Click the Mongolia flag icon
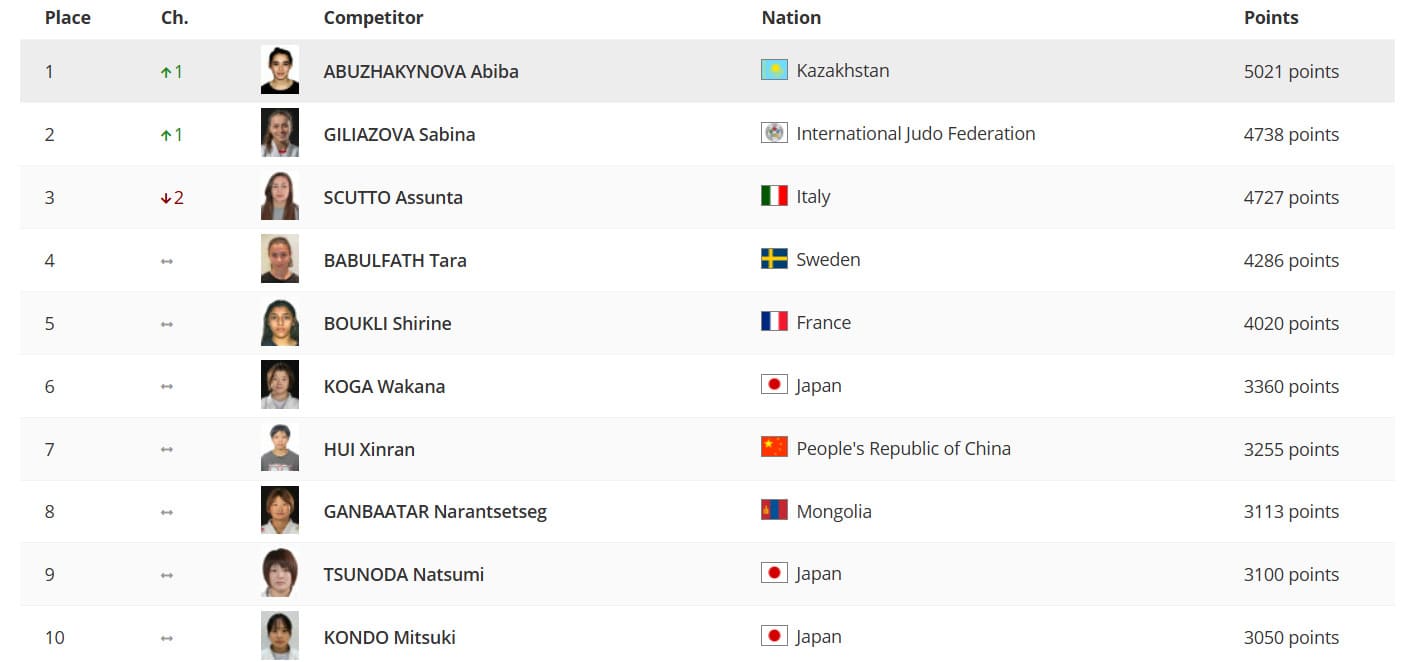 (x=774, y=511)
